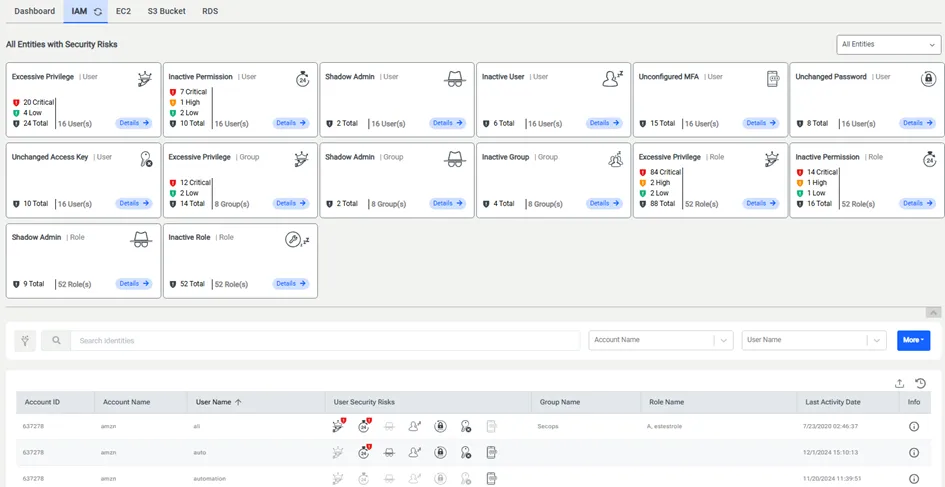Click key icon on Unchanged Access Key card
945x487 pixels.
coord(145,159)
